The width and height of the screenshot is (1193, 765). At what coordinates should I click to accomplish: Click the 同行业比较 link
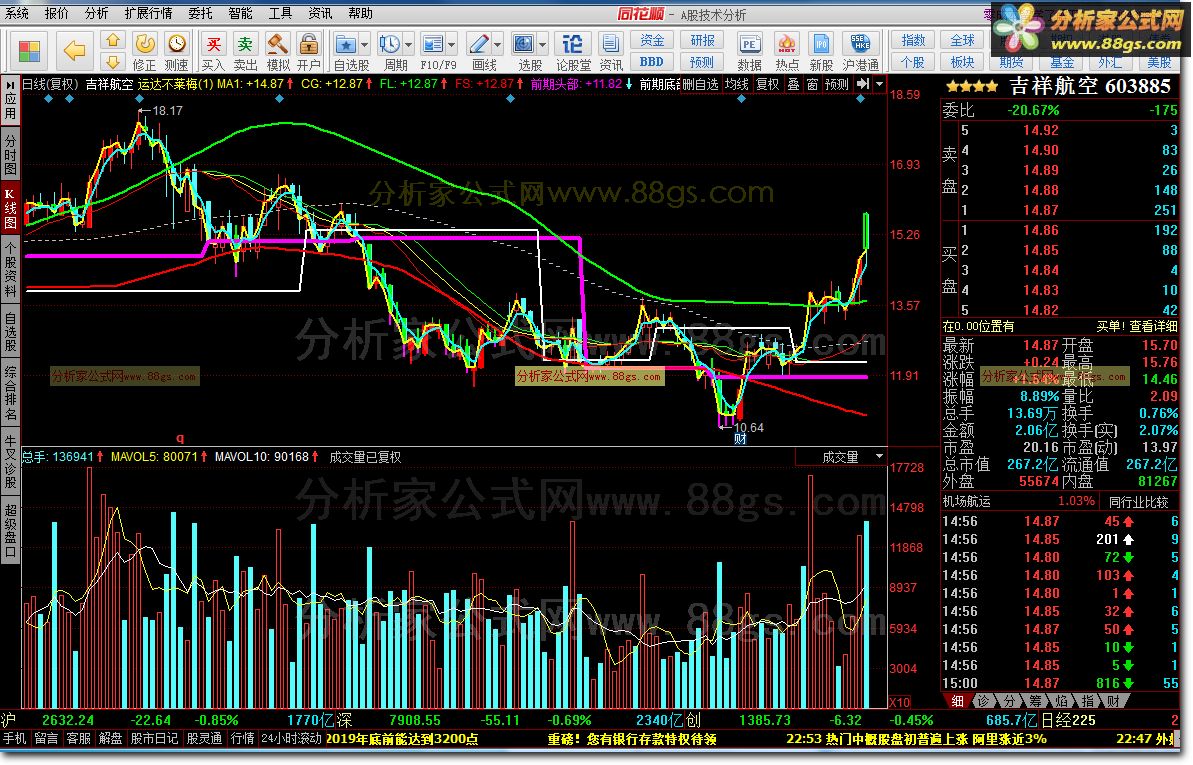(1138, 502)
